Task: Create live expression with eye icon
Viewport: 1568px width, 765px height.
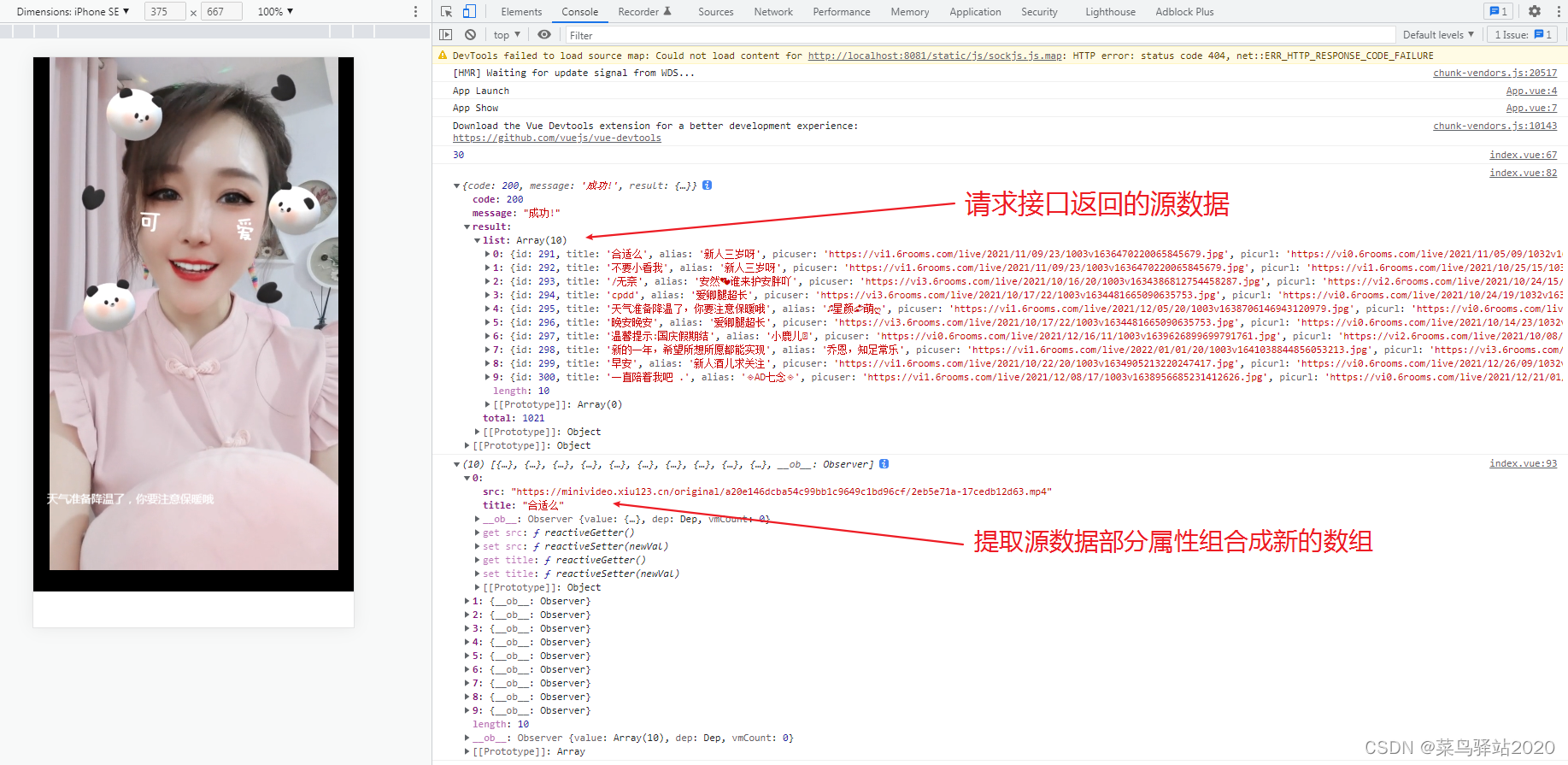Action: tap(544, 35)
